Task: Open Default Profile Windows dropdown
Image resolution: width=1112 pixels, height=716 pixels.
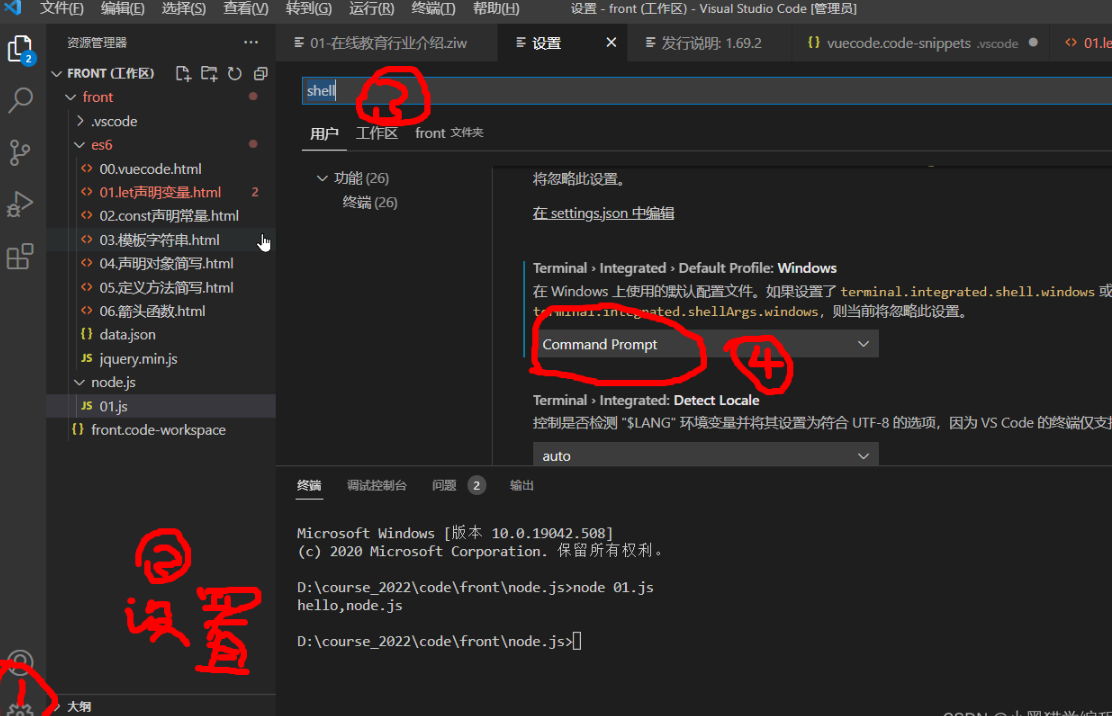Action: pos(704,344)
